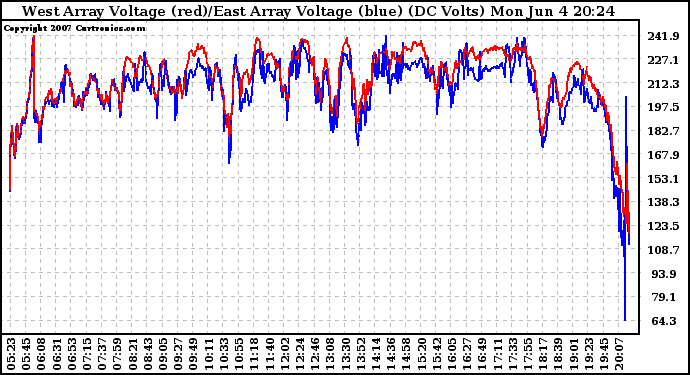
Task: Select the chart title text
Action: 318,11
